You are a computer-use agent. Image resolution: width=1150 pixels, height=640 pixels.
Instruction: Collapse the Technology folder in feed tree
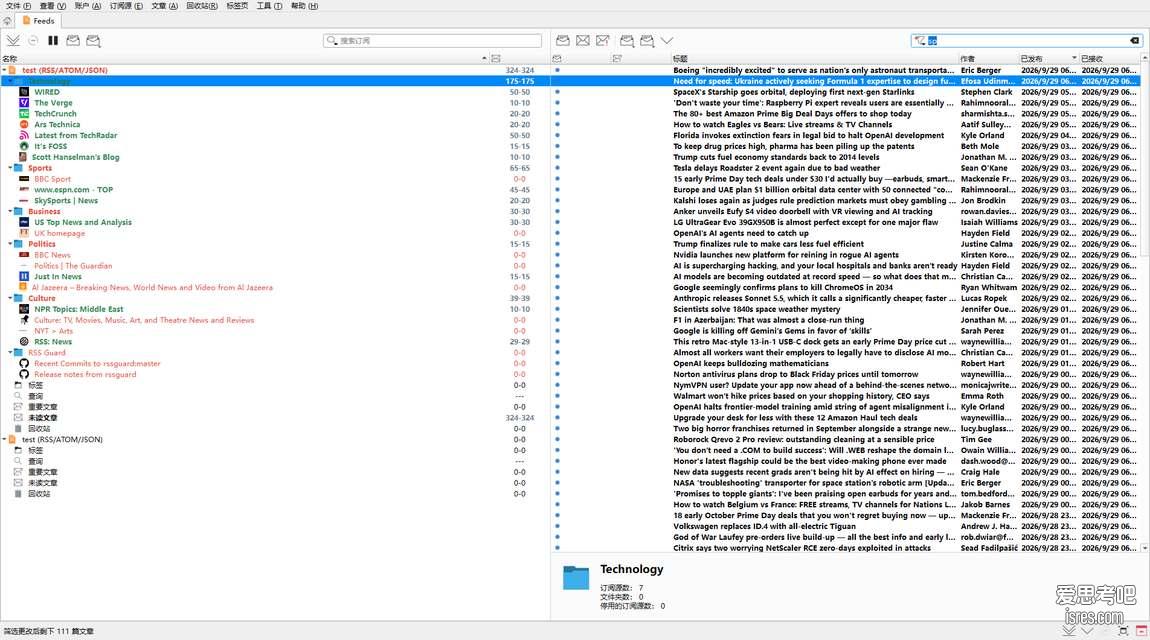(10, 81)
